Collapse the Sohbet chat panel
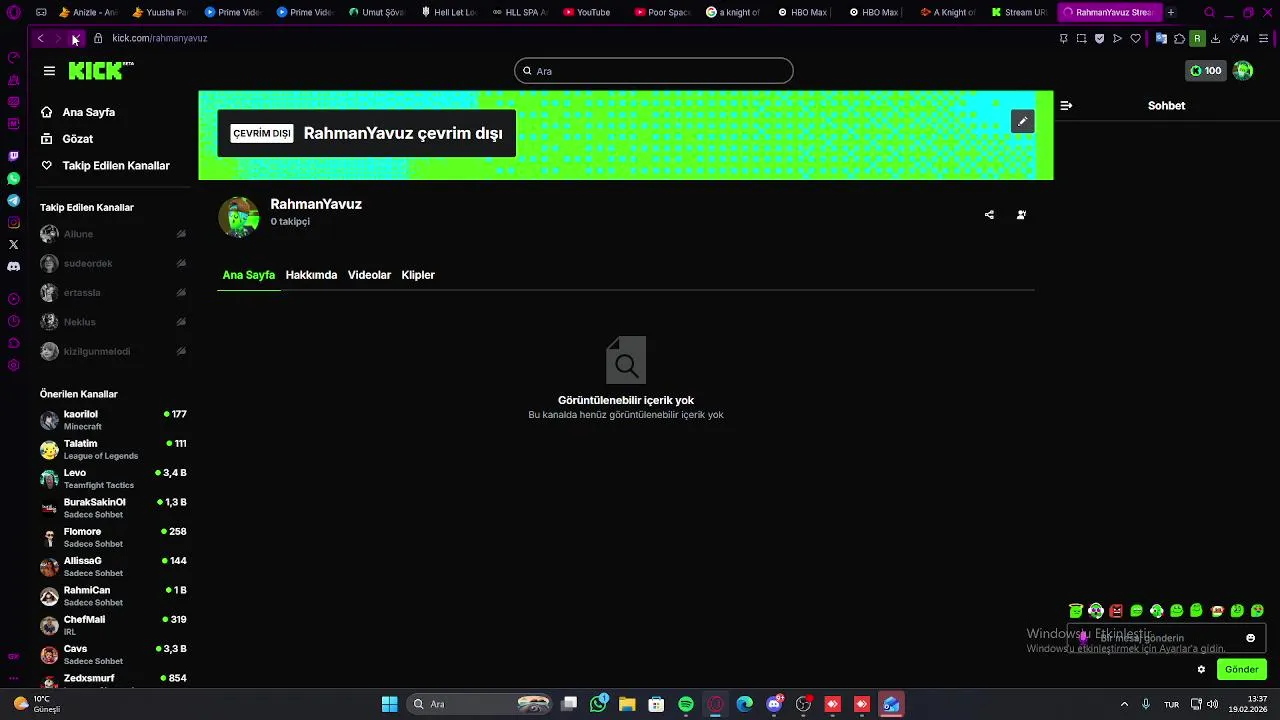 click(1066, 106)
